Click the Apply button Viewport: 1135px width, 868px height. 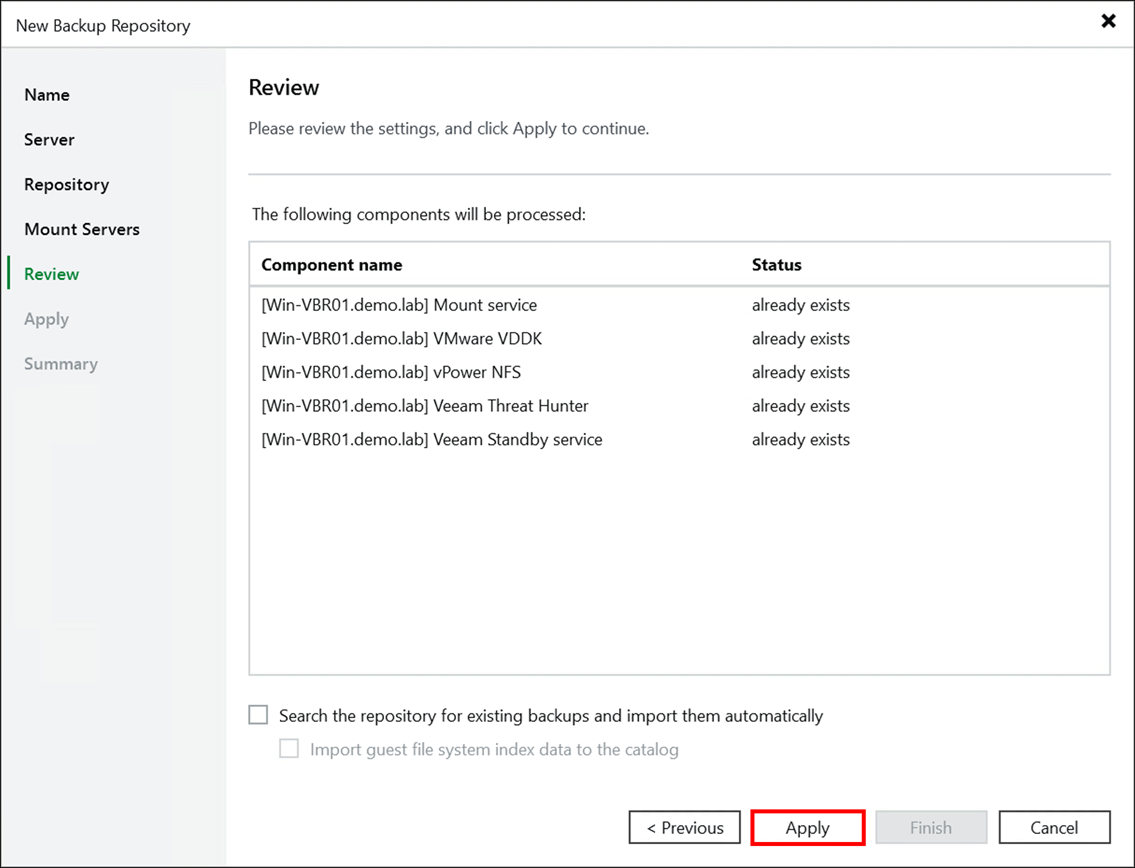[x=807, y=827]
